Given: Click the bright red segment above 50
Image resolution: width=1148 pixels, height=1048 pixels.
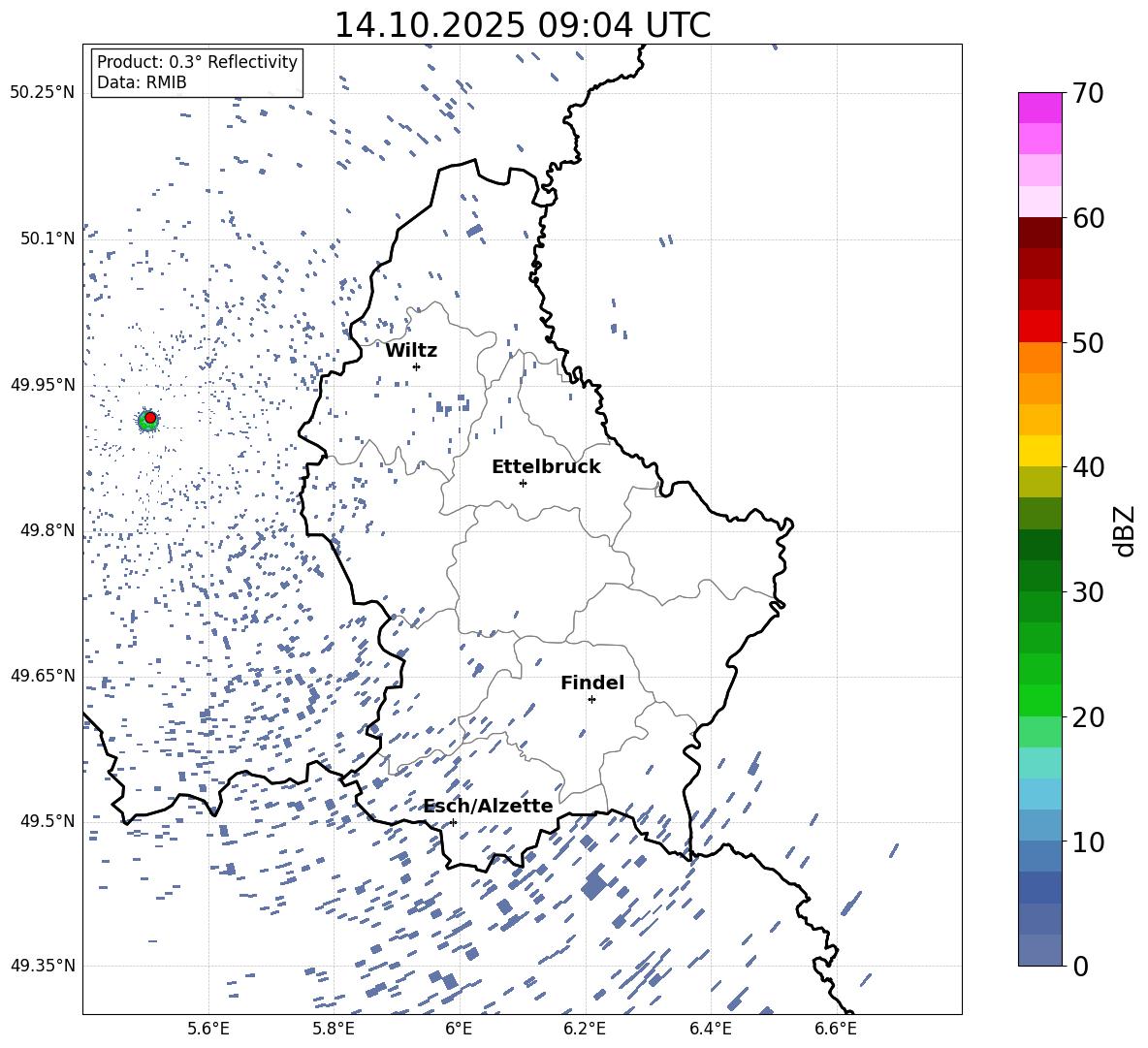Looking at the screenshot, I should click(x=1040, y=327).
